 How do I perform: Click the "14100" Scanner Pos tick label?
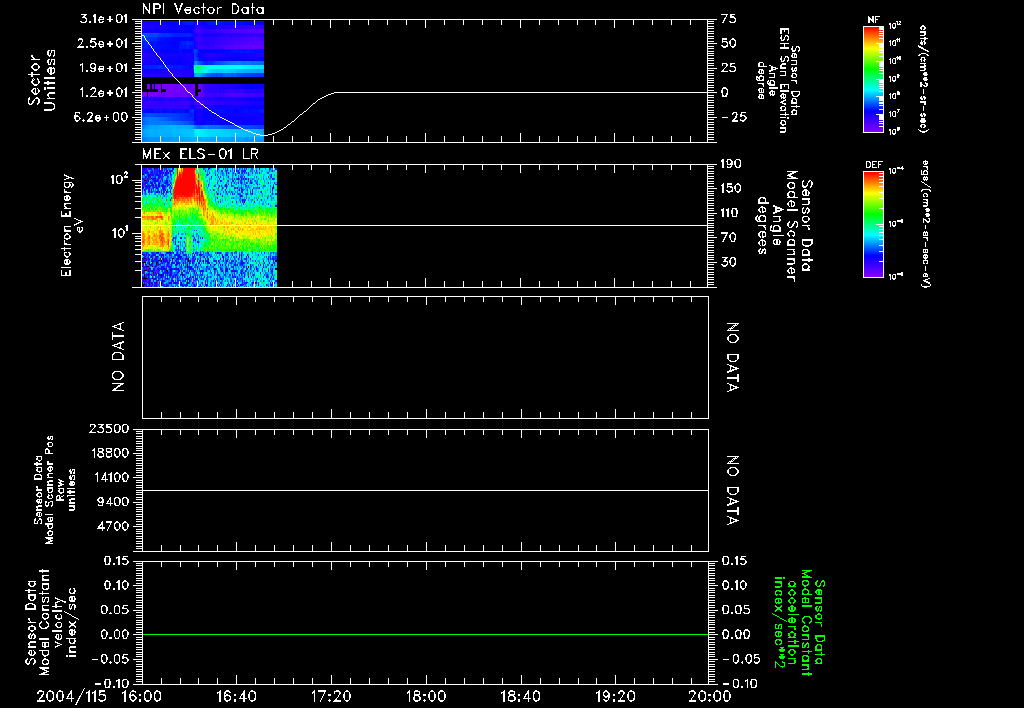[110, 477]
